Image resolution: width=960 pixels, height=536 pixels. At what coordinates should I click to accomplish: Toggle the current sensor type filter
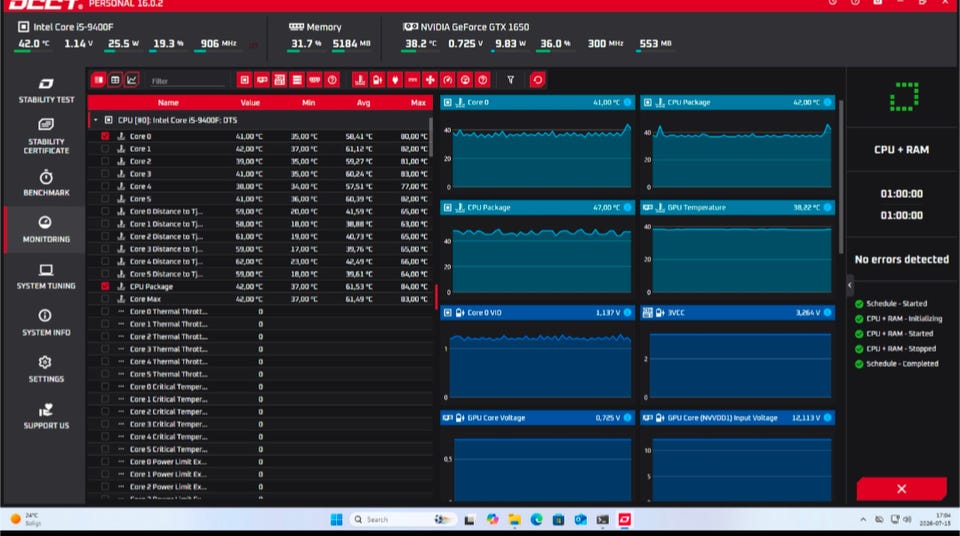(x=413, y=80)
